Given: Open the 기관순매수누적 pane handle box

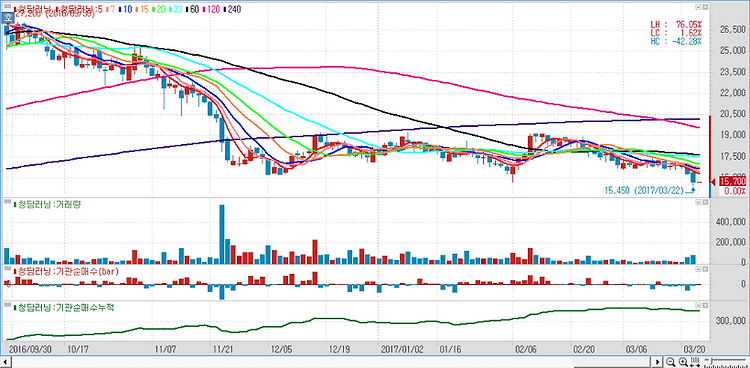Looking at the screenshot, I should click(7, 305).
